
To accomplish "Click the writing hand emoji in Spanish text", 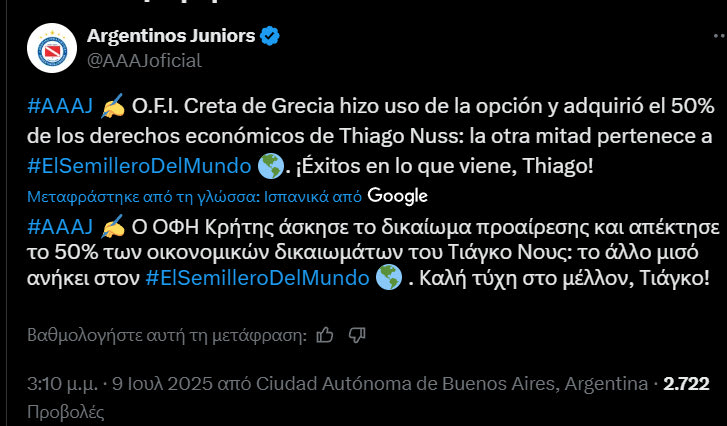I will 113,109.
